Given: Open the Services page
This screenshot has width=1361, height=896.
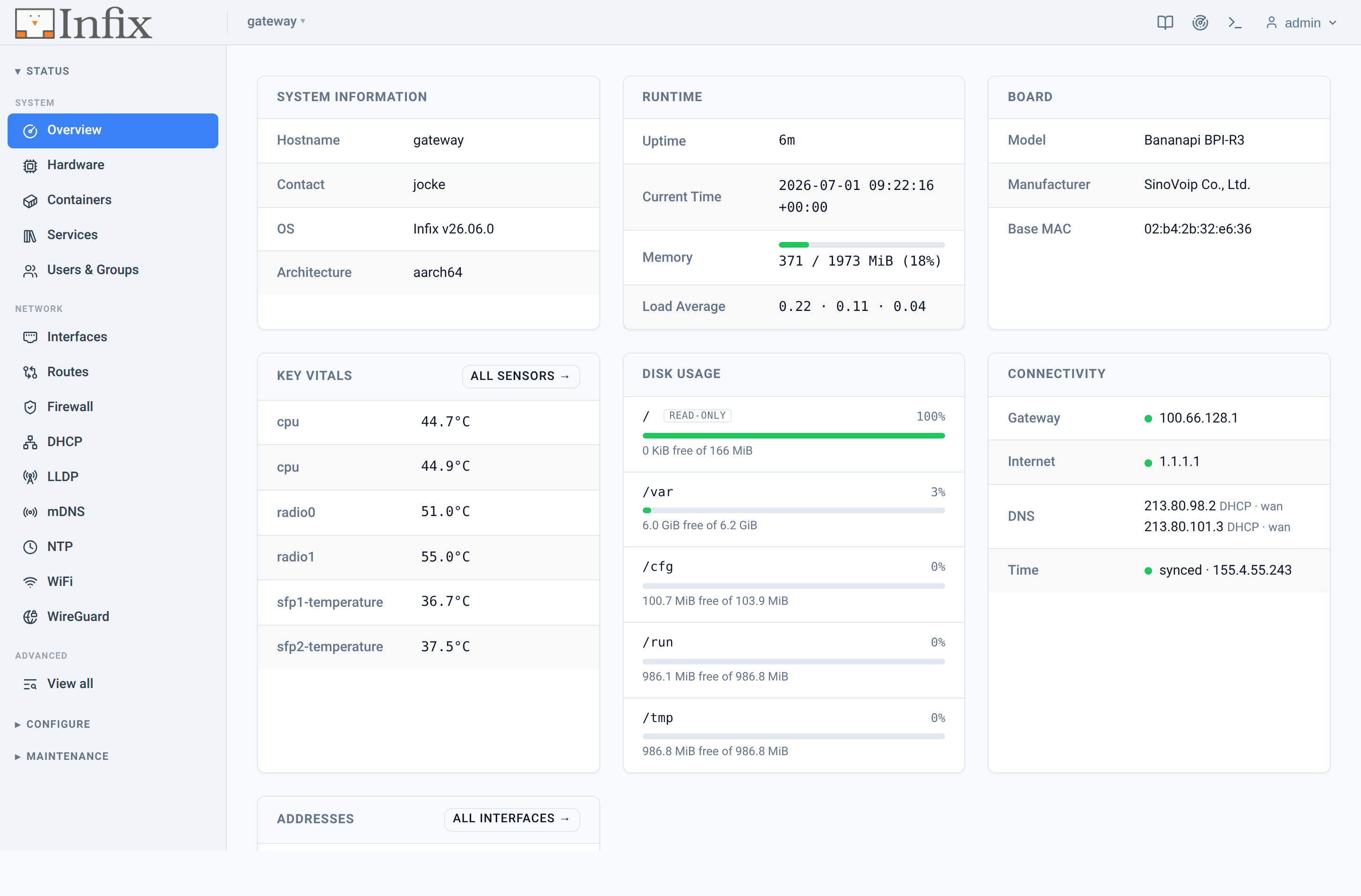Looking at the screenshot, I should 112,235.
